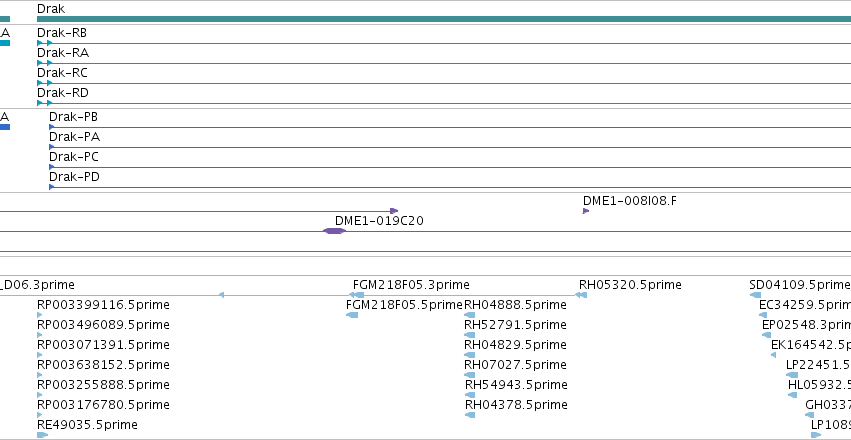Open the FGM218F05.3prime EST label
Image resolution: width=851 pixels, height=440 pixels.
(411, 285)
